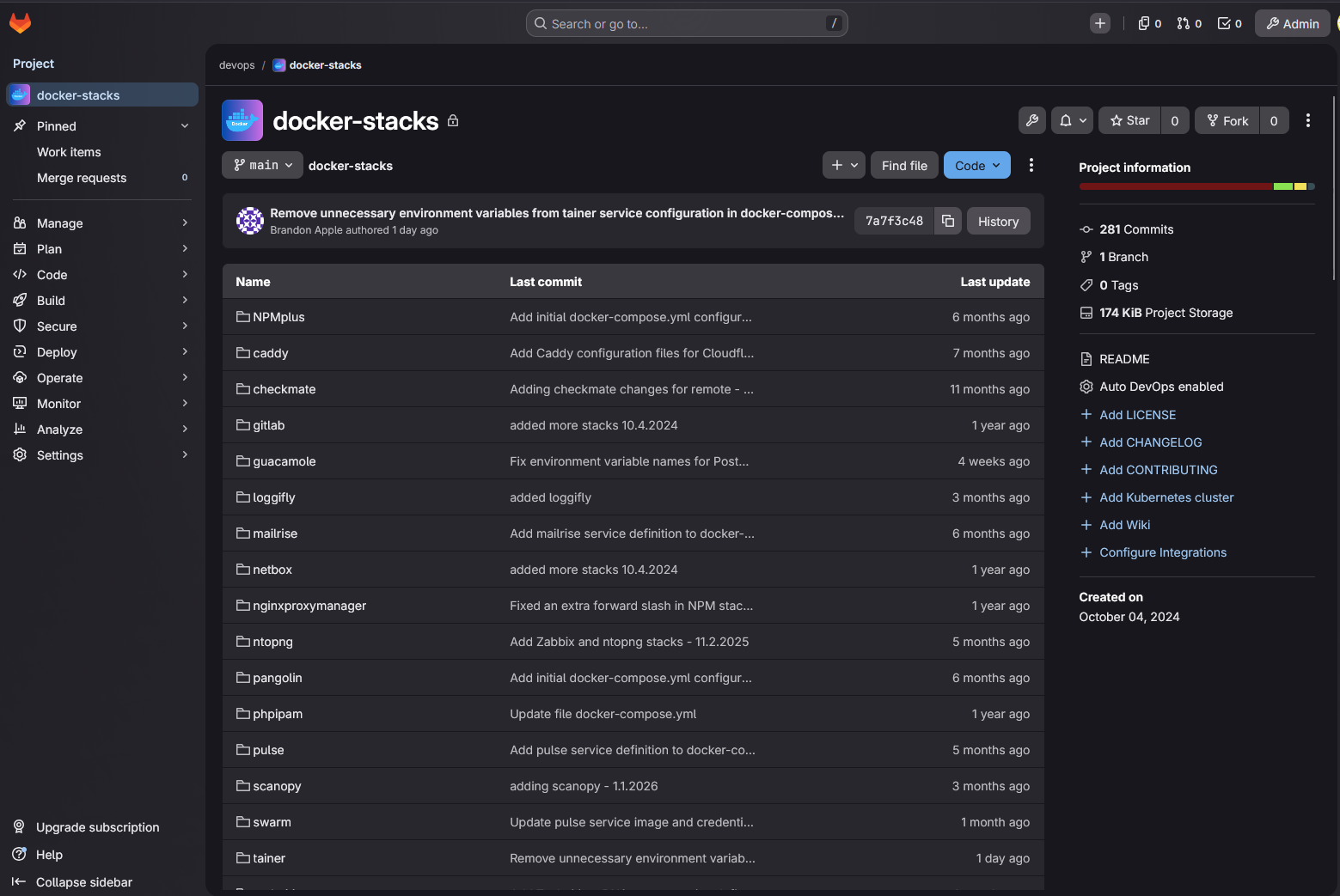Open the main branch selector dropdown
1340x896 pixels.
point(262,165)
